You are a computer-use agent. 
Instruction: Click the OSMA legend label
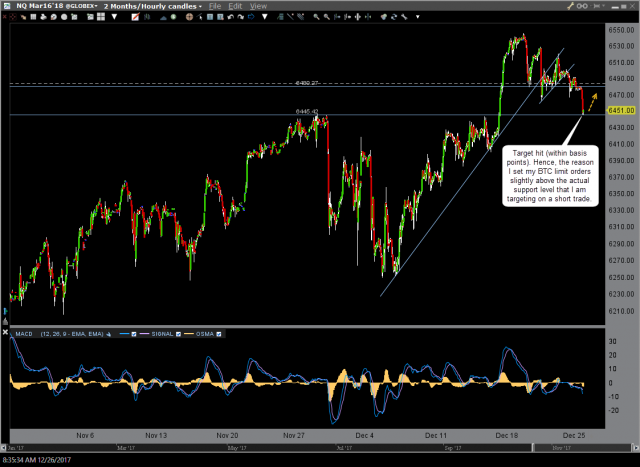(x=204, y=334)
